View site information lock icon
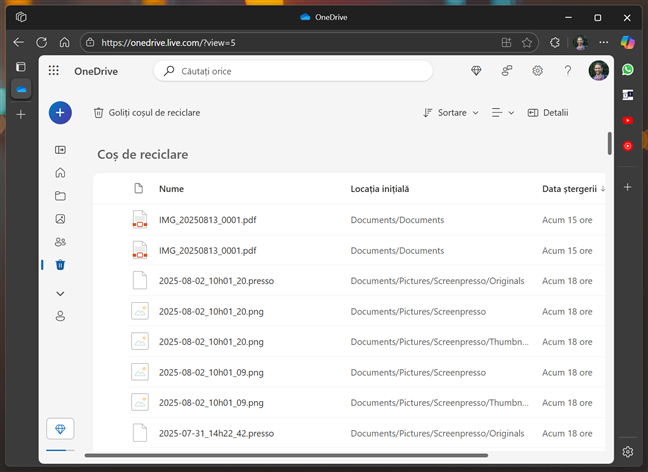 pyautogui.click(x=90, y=43)
